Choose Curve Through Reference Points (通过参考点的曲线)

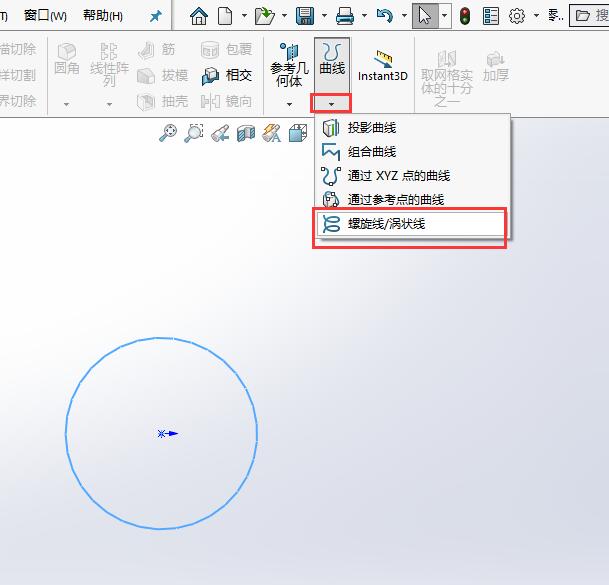(412, 200)
